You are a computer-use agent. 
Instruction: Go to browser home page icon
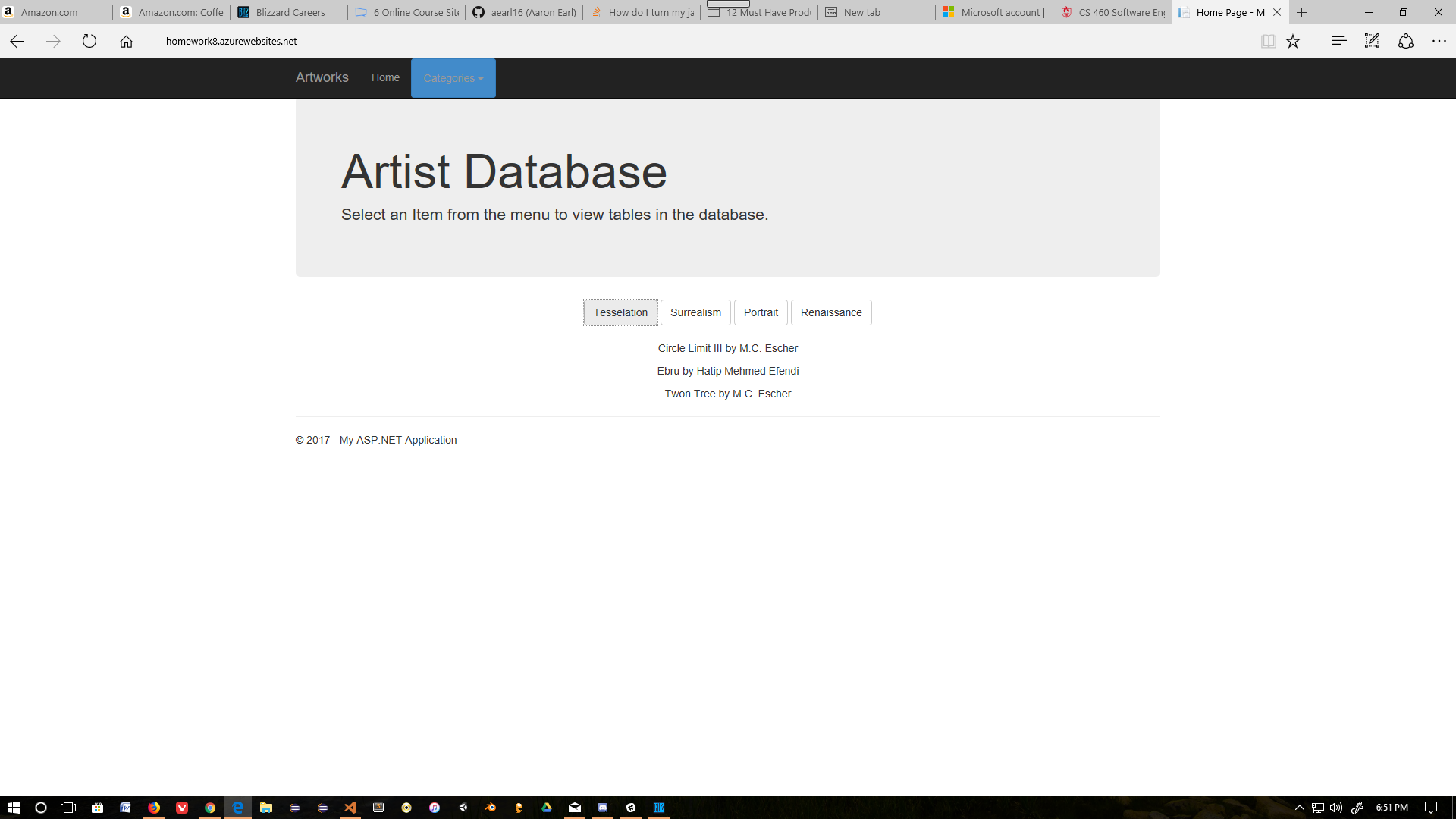(x=126, y=42)
